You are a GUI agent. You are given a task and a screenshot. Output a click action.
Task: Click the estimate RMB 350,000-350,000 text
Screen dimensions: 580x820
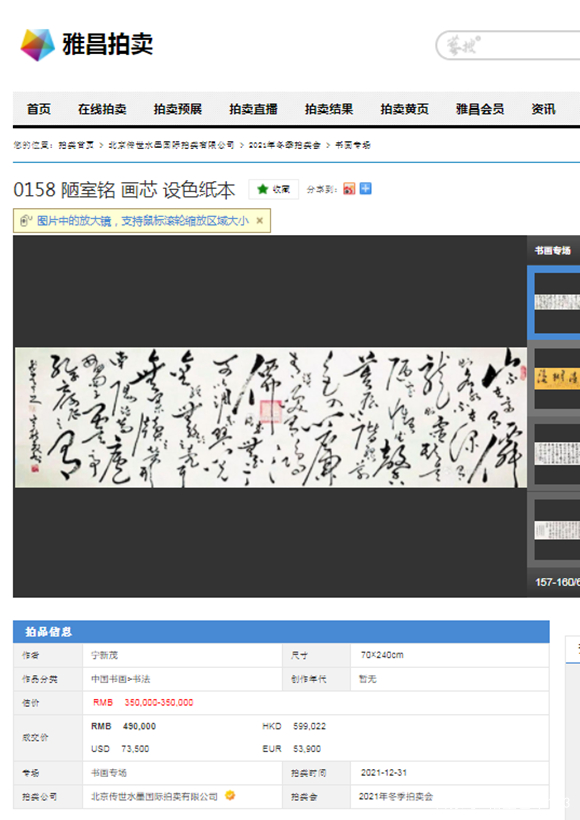pyautogui.click(x=143, y=702)
